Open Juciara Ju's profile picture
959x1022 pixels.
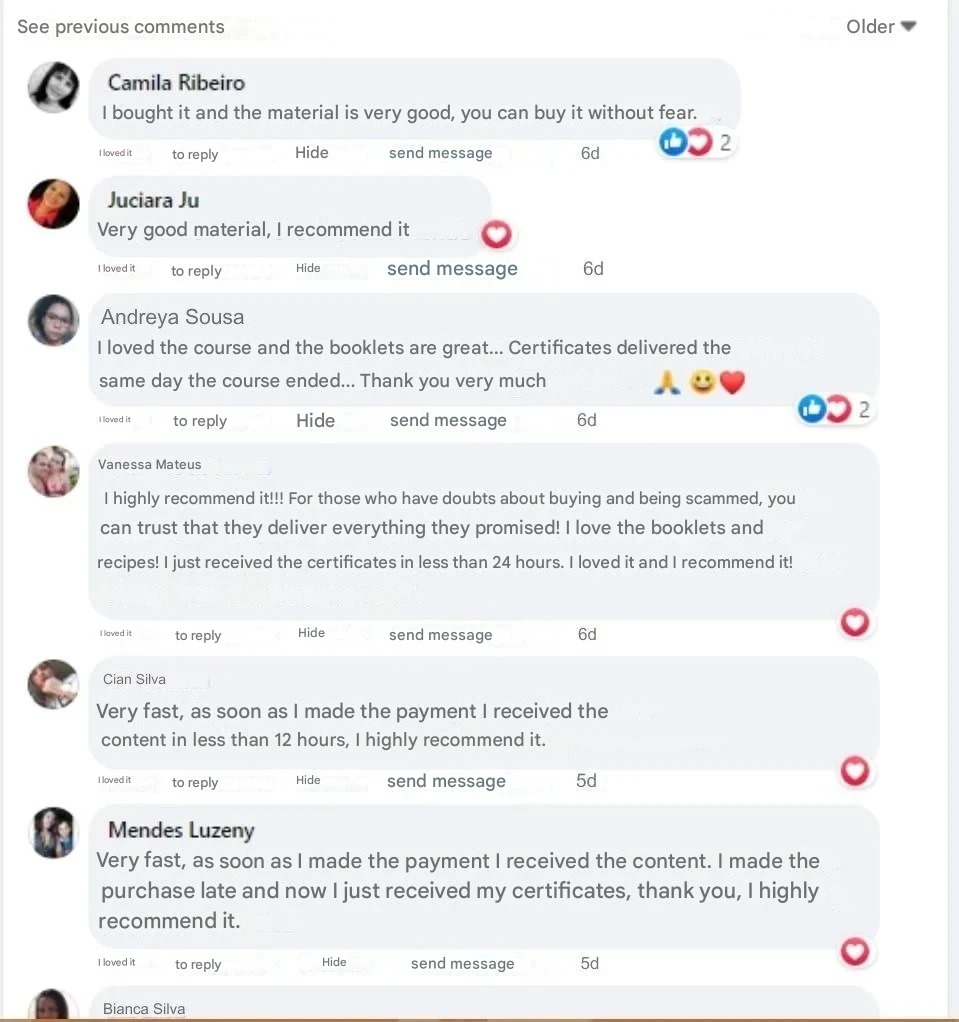click(54, 204)
